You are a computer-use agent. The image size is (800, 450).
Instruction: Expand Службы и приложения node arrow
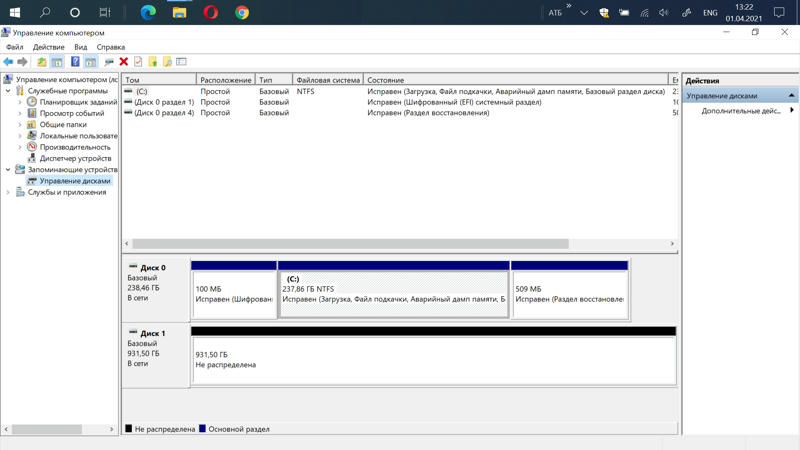[x=8, y=192]
